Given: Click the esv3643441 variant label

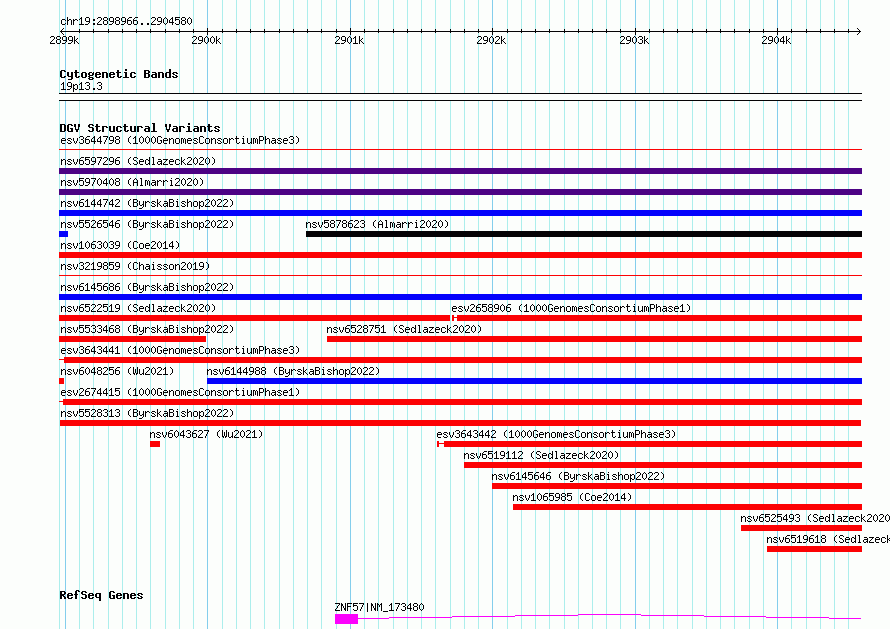Looking at the screenshot, I should [180, 350].
